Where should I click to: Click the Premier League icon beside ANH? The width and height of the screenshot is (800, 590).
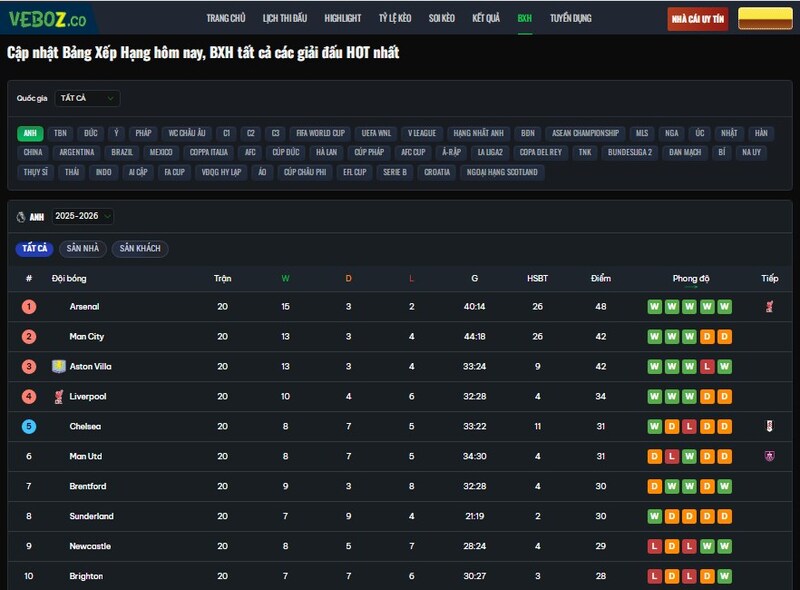click(x=21, y=217)
